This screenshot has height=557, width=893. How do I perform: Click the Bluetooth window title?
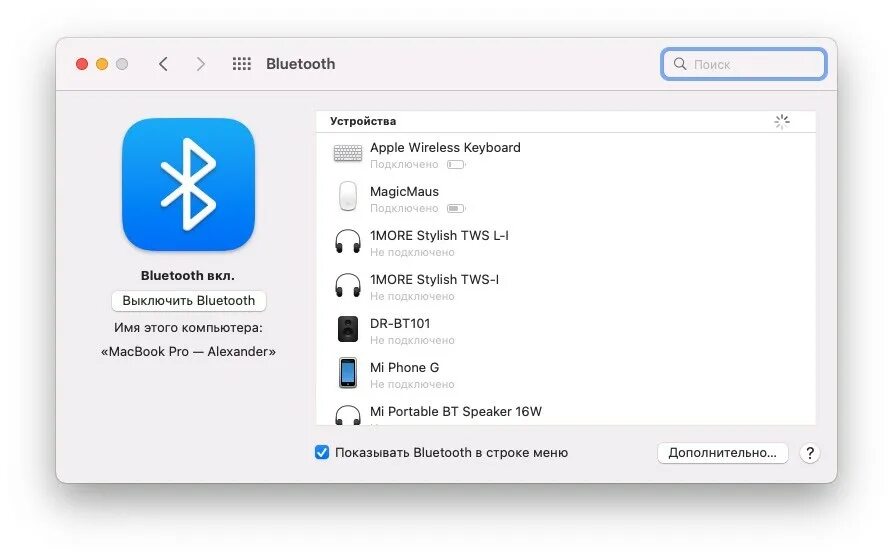(x=301, y=64)
